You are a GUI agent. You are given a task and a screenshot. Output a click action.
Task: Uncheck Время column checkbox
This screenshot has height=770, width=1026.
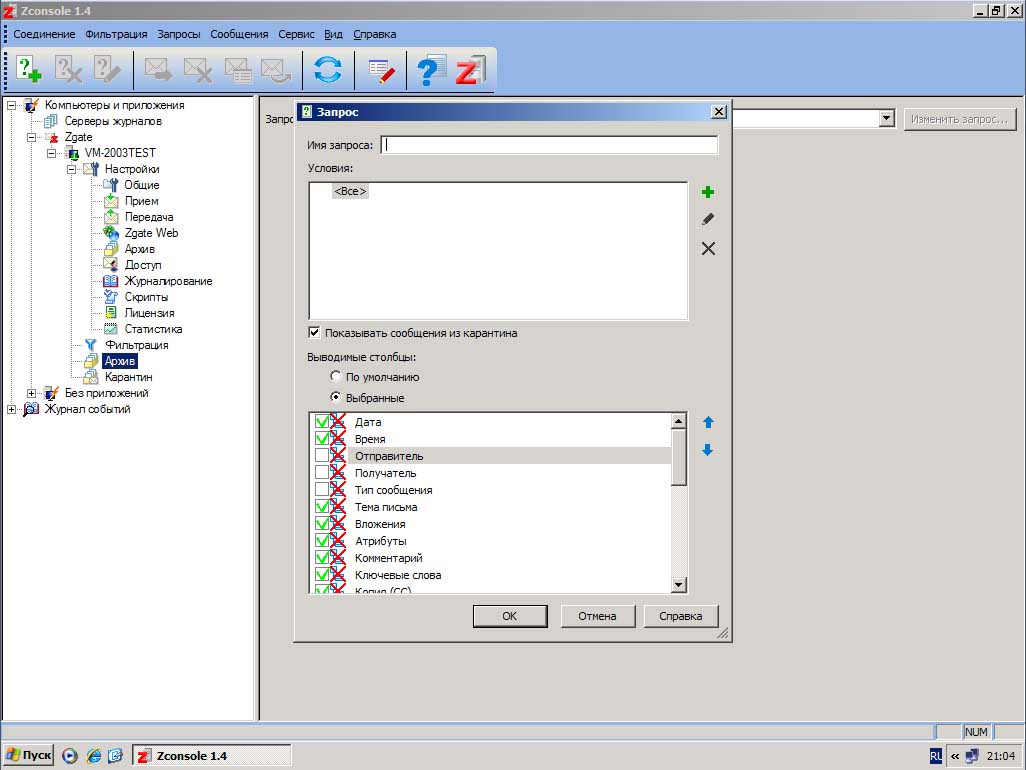322,438
